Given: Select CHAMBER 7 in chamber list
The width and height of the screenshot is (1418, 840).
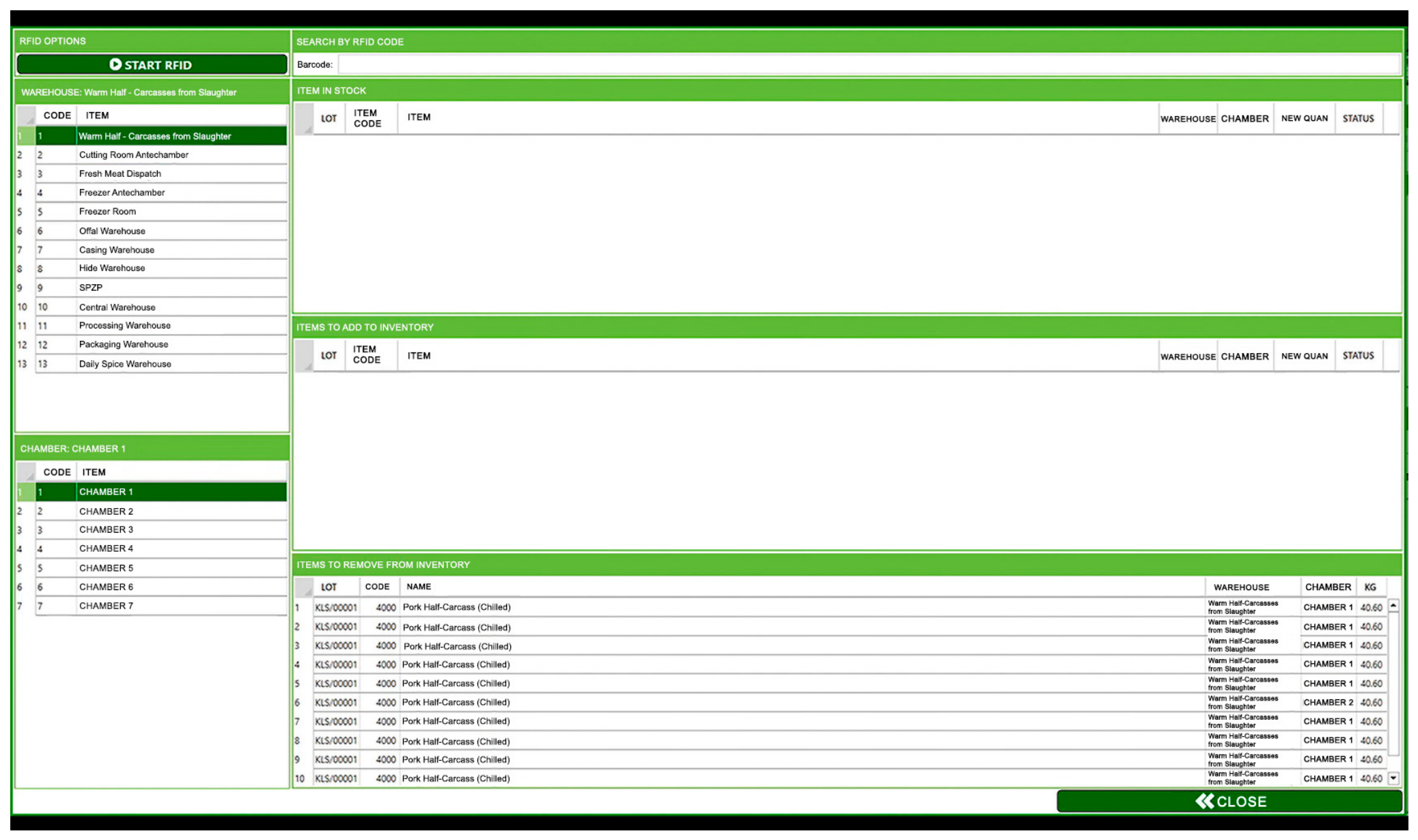Looking at the screenshot, I should coord(152,606).
